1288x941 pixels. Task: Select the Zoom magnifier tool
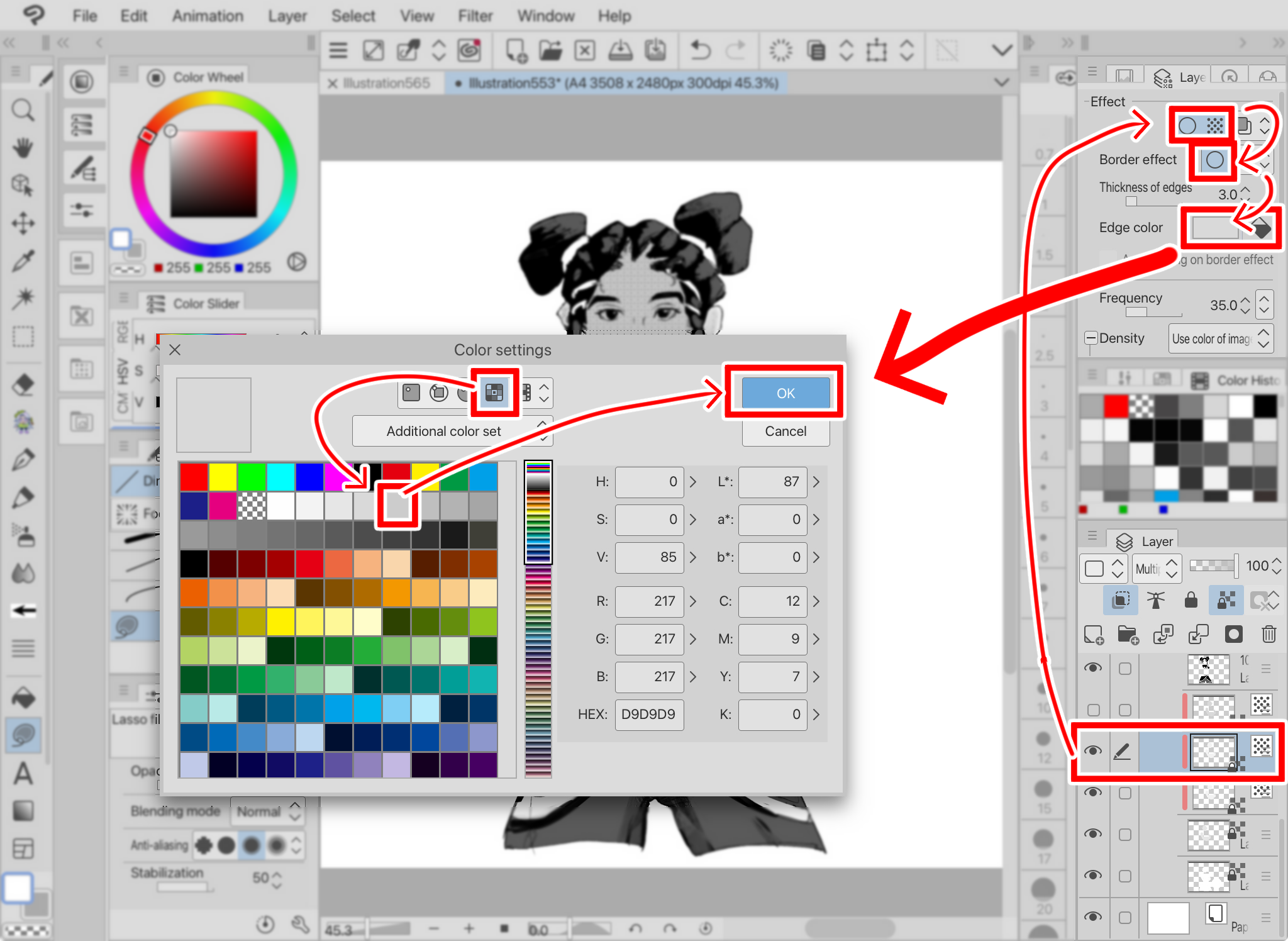(x=23, y=111)
